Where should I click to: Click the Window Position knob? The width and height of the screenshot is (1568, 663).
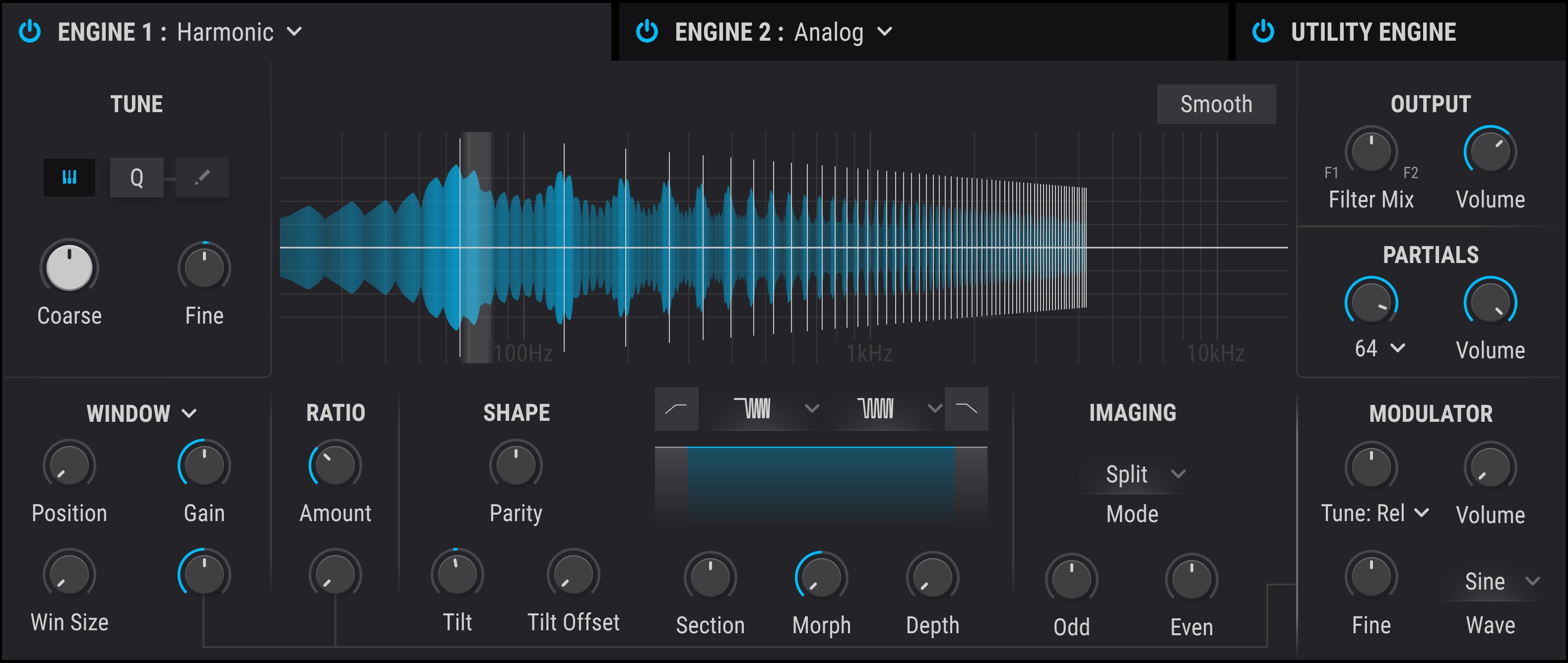[69, 465]
